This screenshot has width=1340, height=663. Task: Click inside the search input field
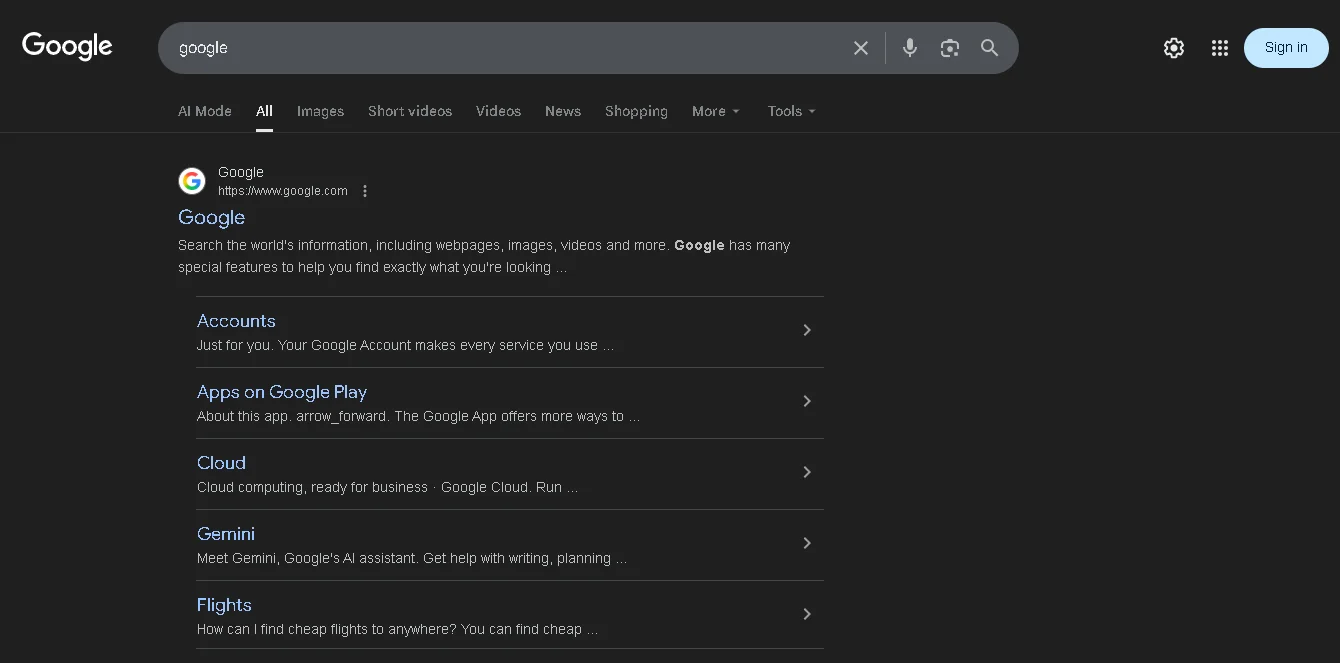500,48
